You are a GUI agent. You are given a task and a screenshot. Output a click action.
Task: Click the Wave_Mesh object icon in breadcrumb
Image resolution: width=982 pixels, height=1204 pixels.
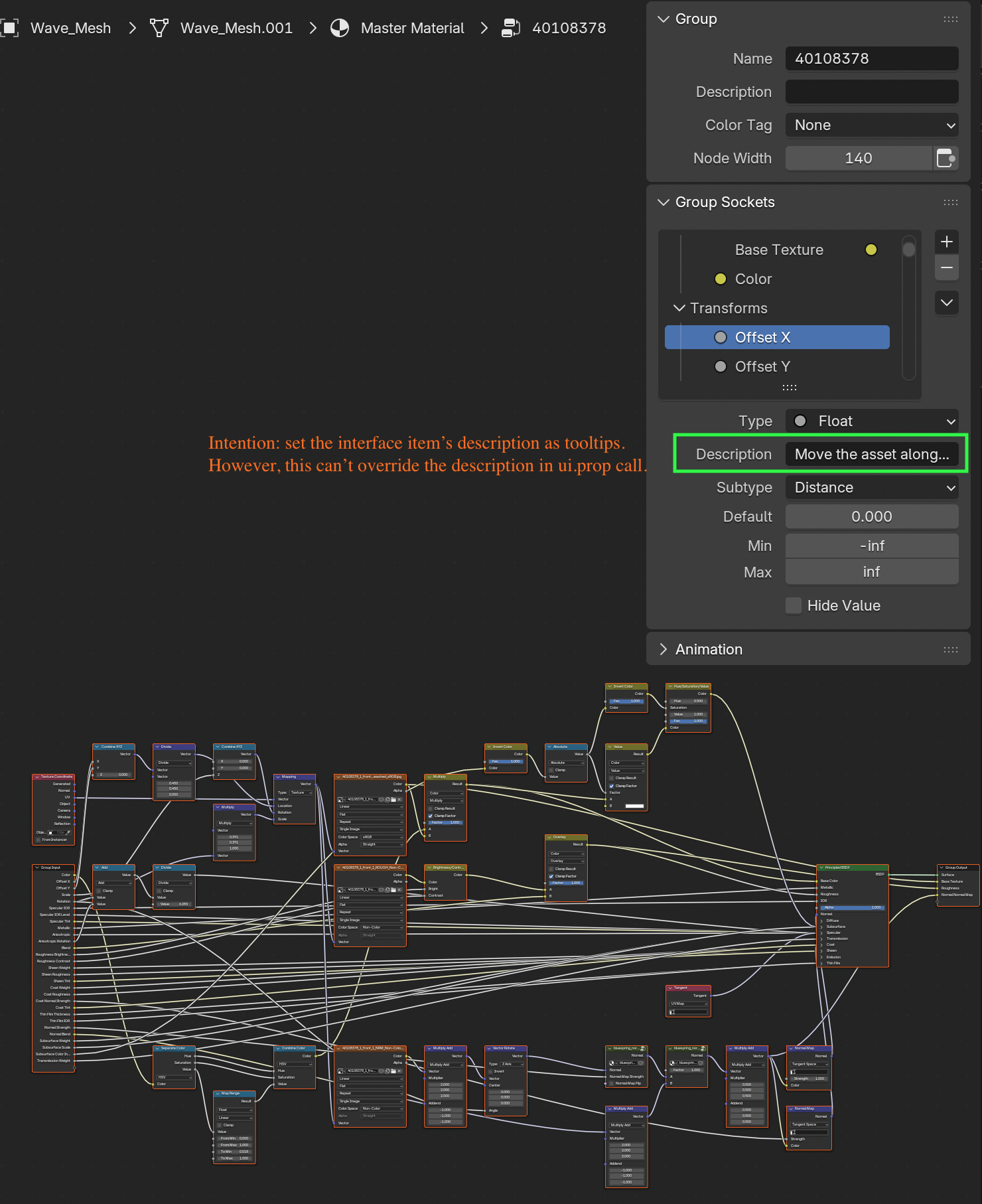(9, 28)
